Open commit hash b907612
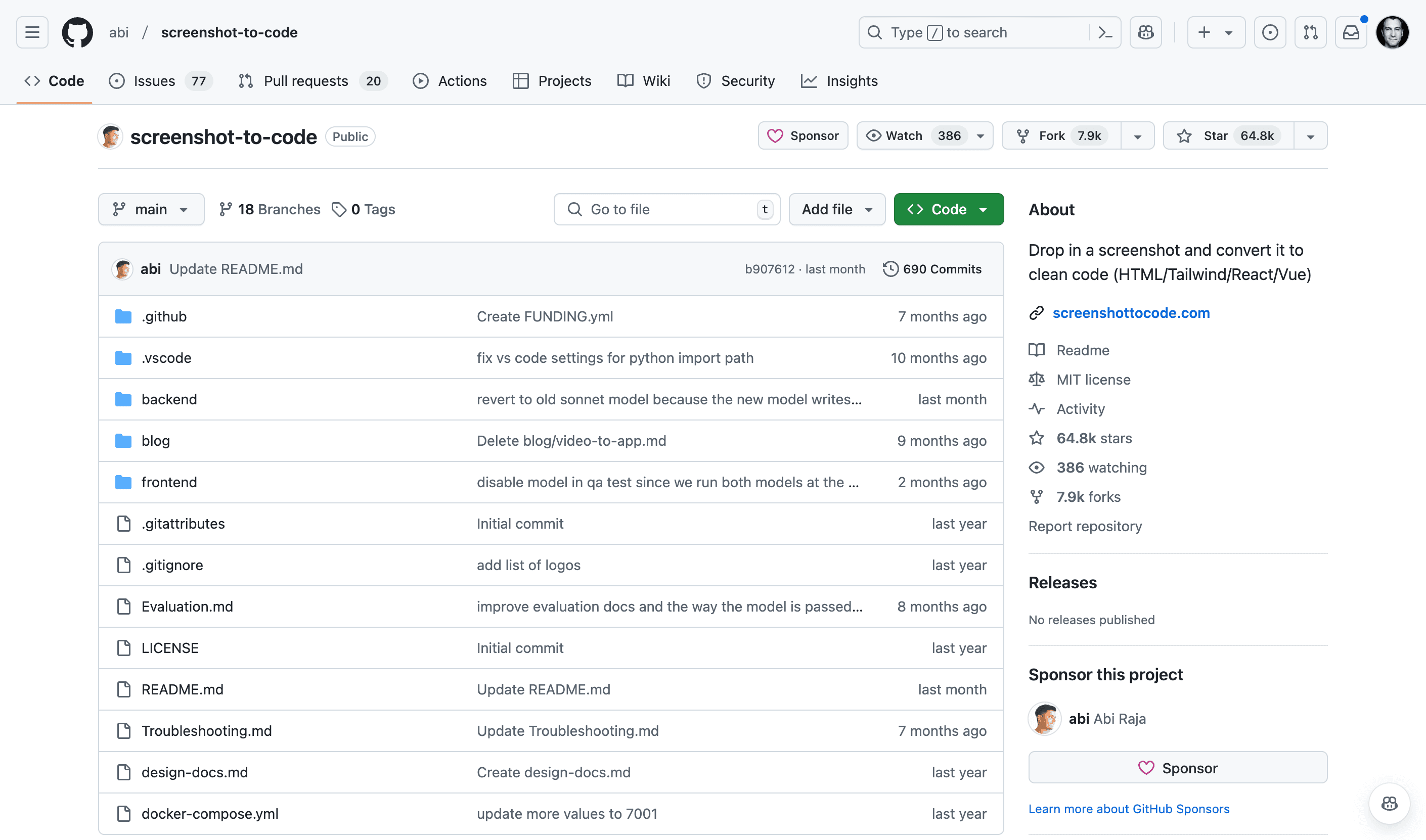The width and height of the screenshot is (1426, 840). coord(770,269)
